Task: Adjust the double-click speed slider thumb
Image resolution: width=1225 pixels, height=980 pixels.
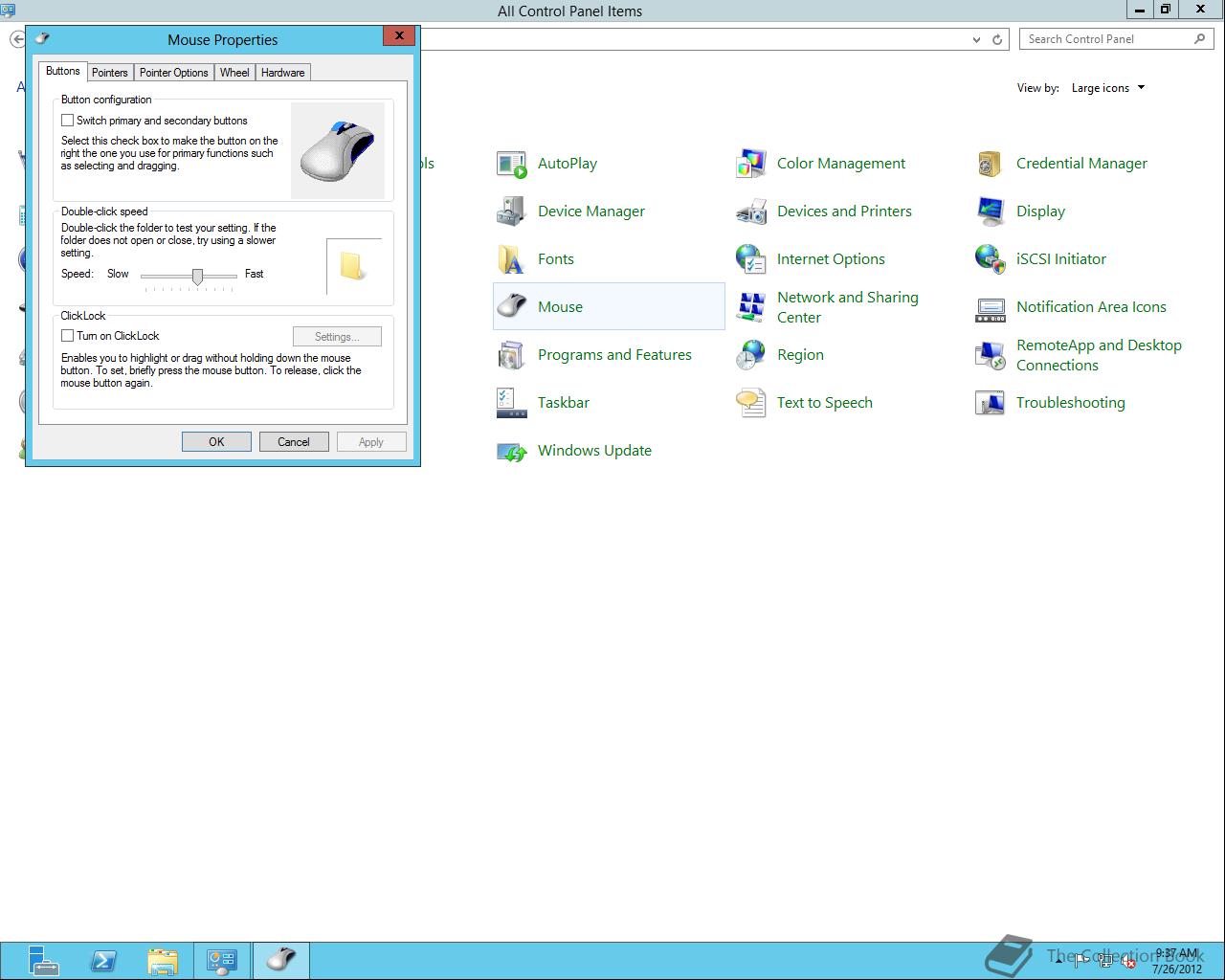Action: coord(197,277)
